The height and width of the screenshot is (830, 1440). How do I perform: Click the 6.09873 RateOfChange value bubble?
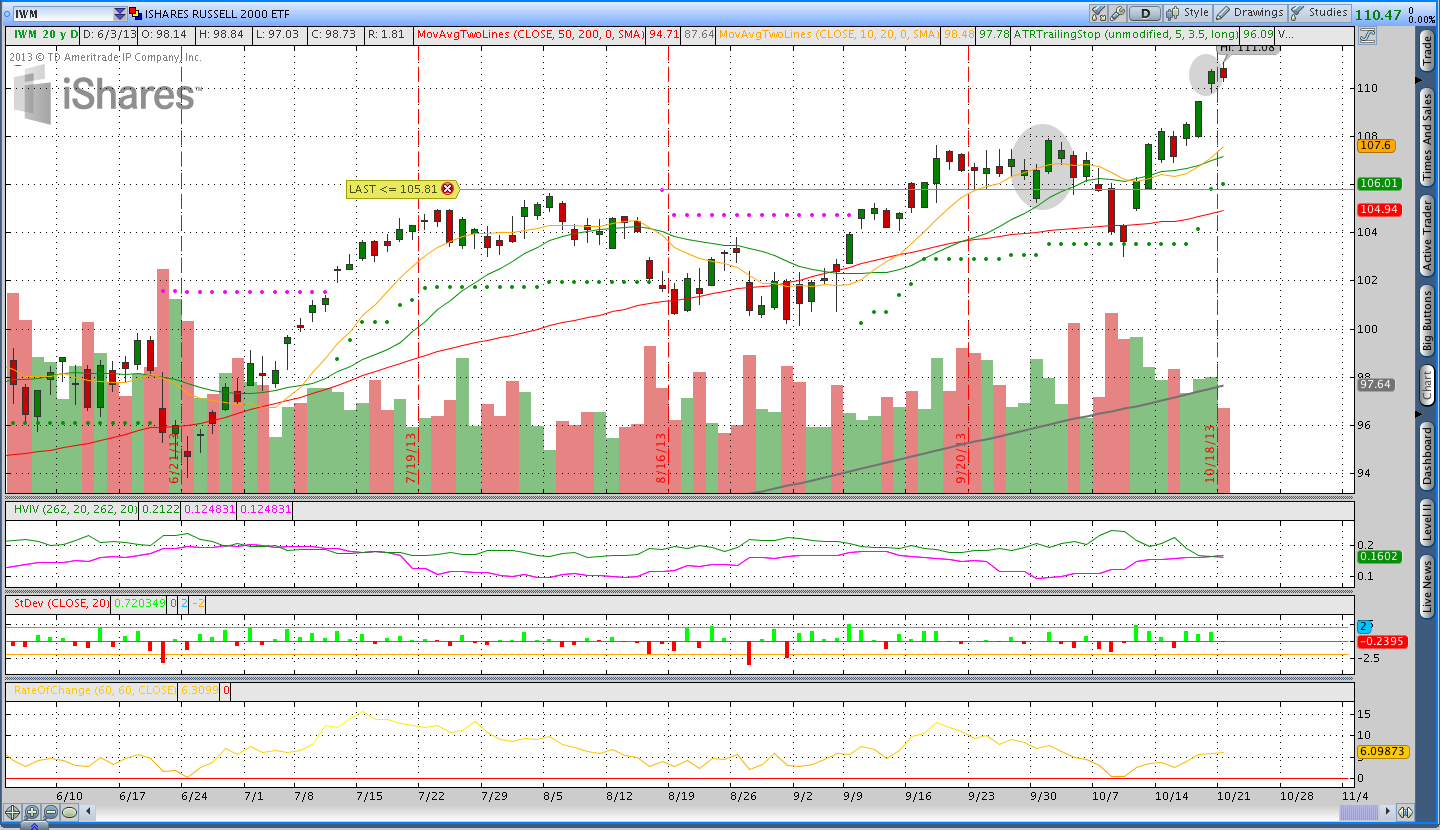click(1384, 751)
